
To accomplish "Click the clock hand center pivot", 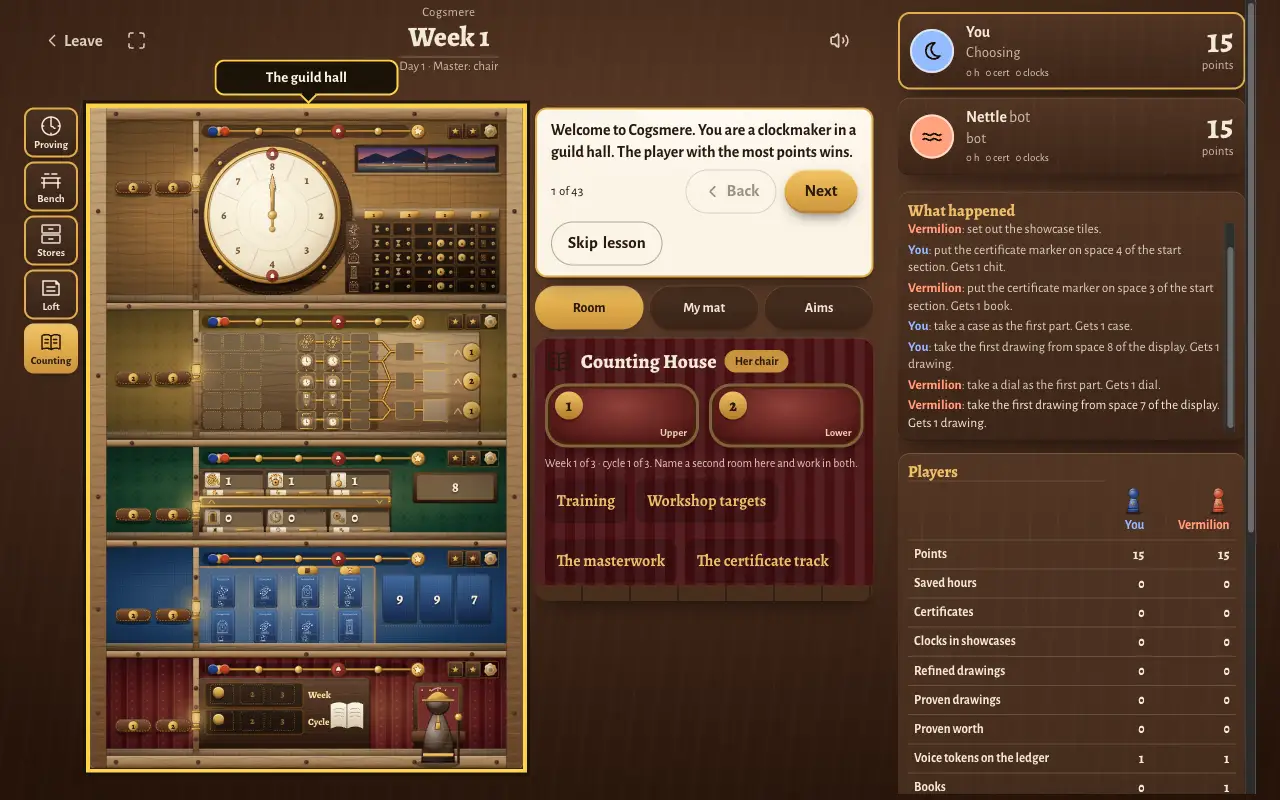I will click(x=271, y=214).
